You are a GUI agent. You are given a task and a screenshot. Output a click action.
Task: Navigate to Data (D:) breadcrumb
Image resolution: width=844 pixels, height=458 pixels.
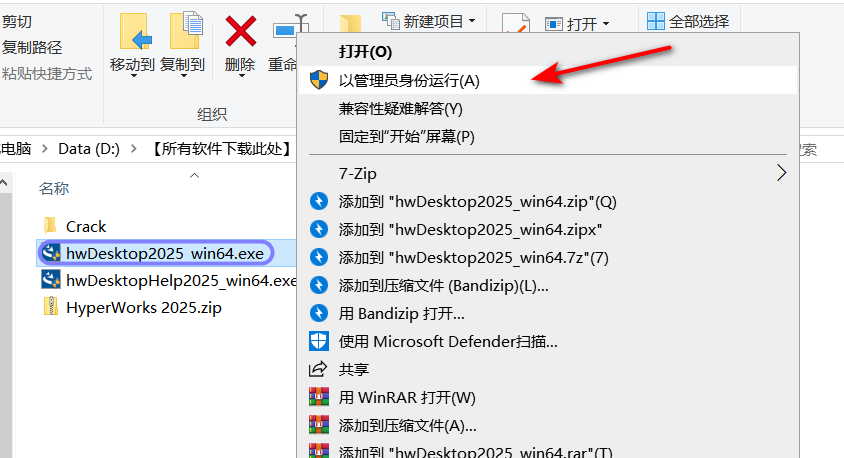click(x=89, y=149)
